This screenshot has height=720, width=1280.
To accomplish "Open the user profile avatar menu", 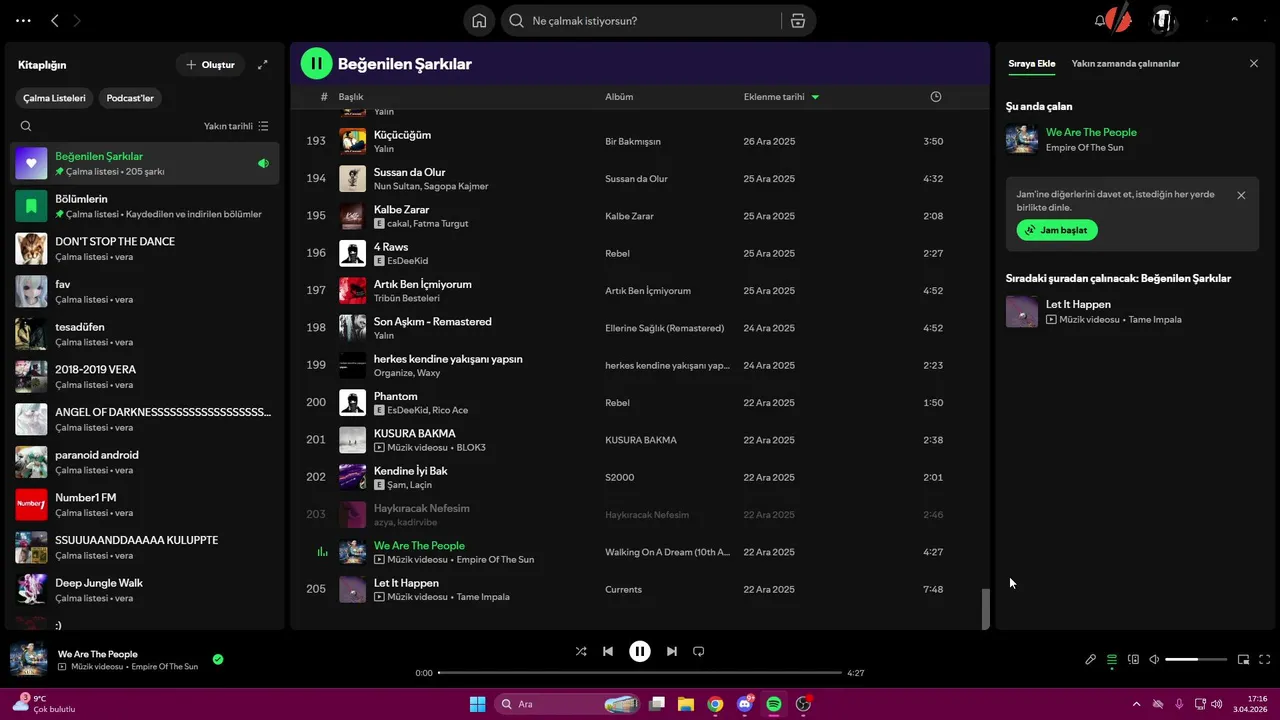I will click(1162, 20).
